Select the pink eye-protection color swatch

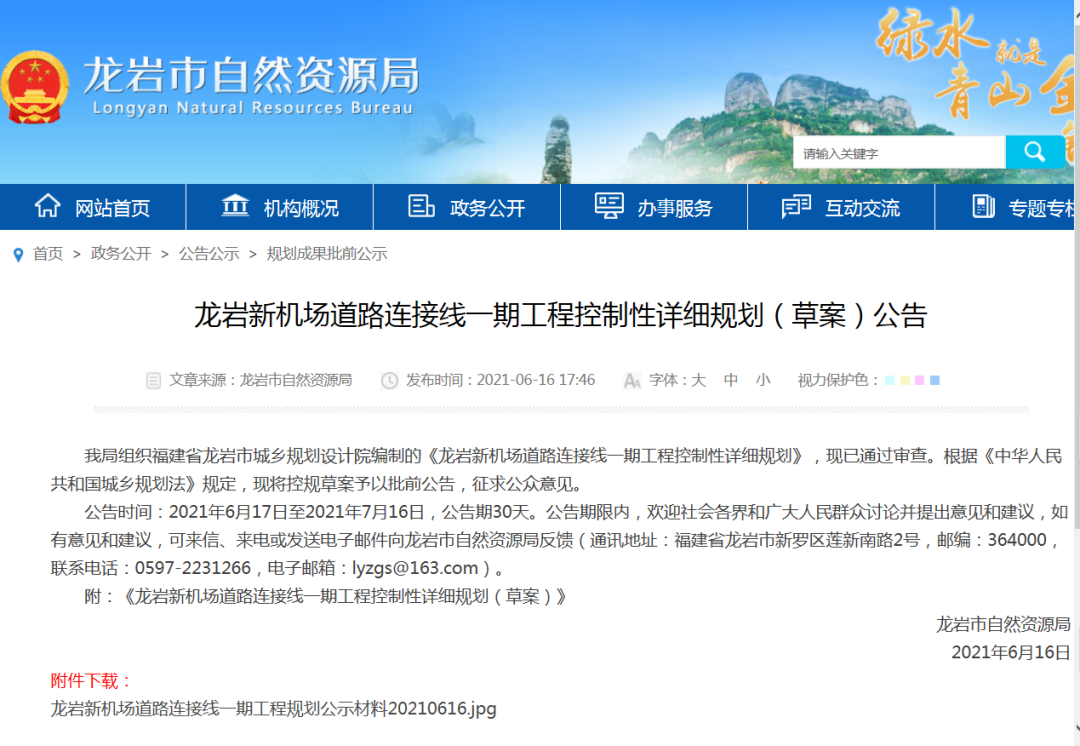pyautogui.click(x=919, y=381)
